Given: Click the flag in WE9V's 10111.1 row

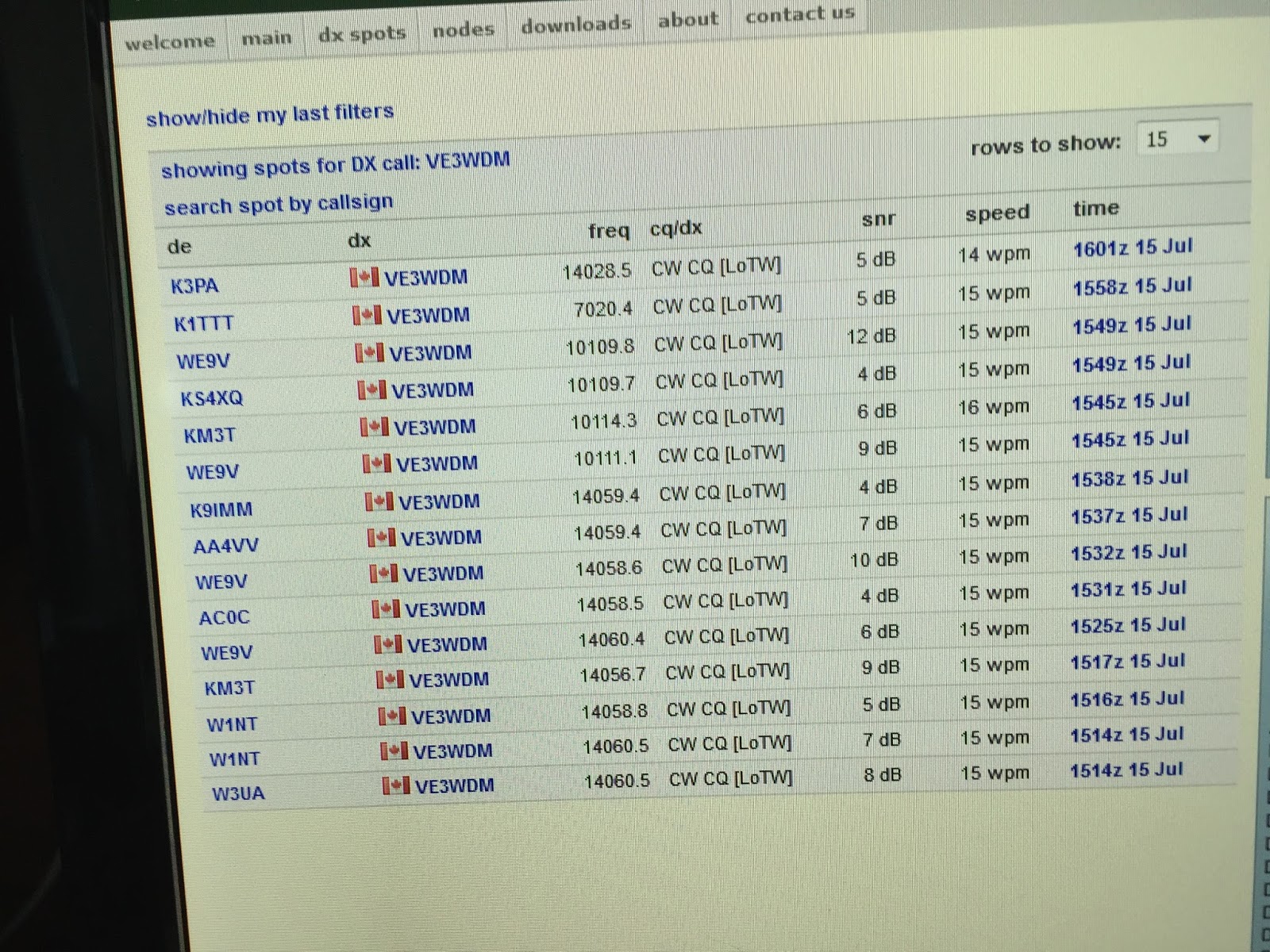Looking at the screenshot, I should pos(376,463).
